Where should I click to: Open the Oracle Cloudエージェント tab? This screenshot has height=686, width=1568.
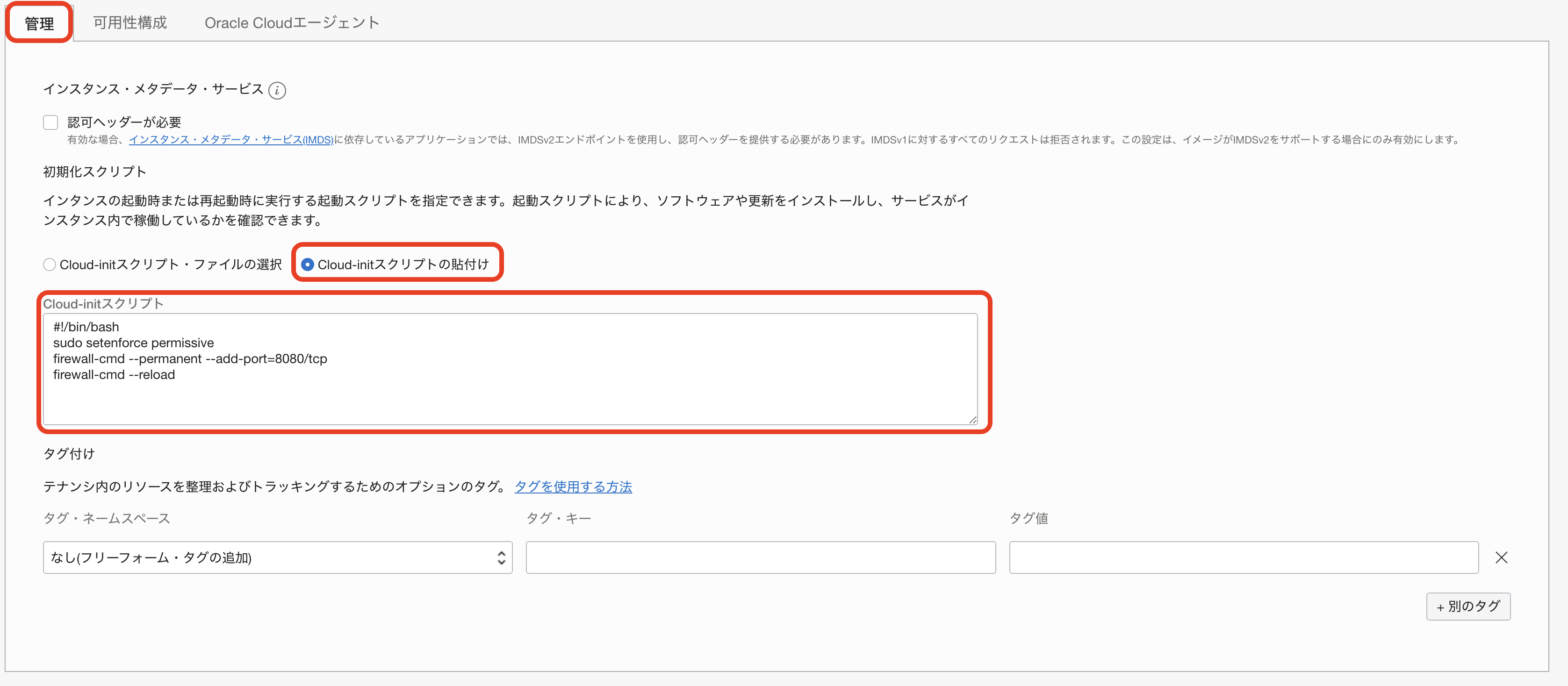(292, 23)
